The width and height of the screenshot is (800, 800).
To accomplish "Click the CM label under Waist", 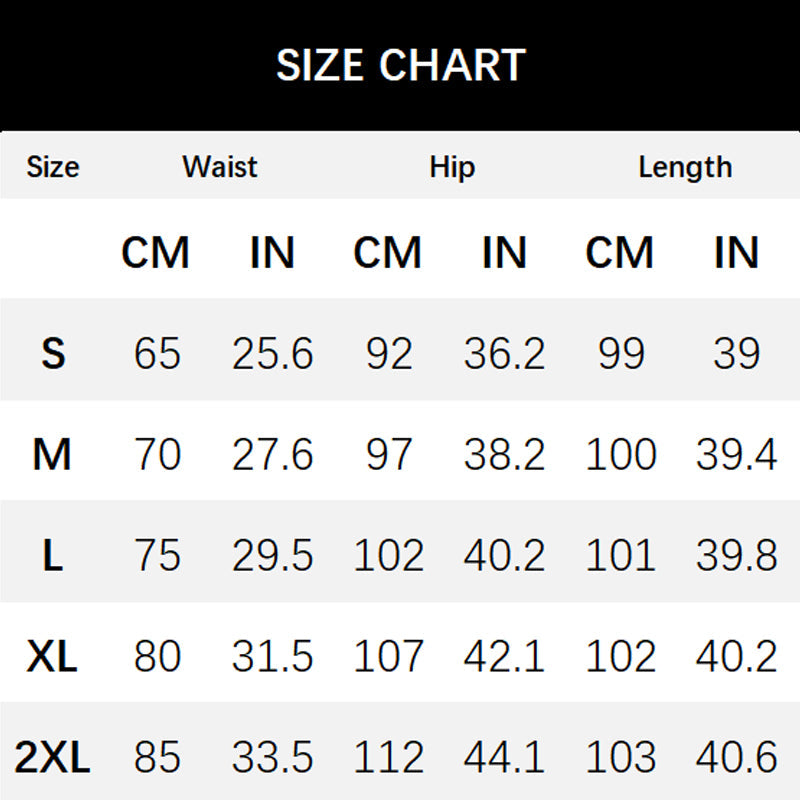I will tap(155, 254).
